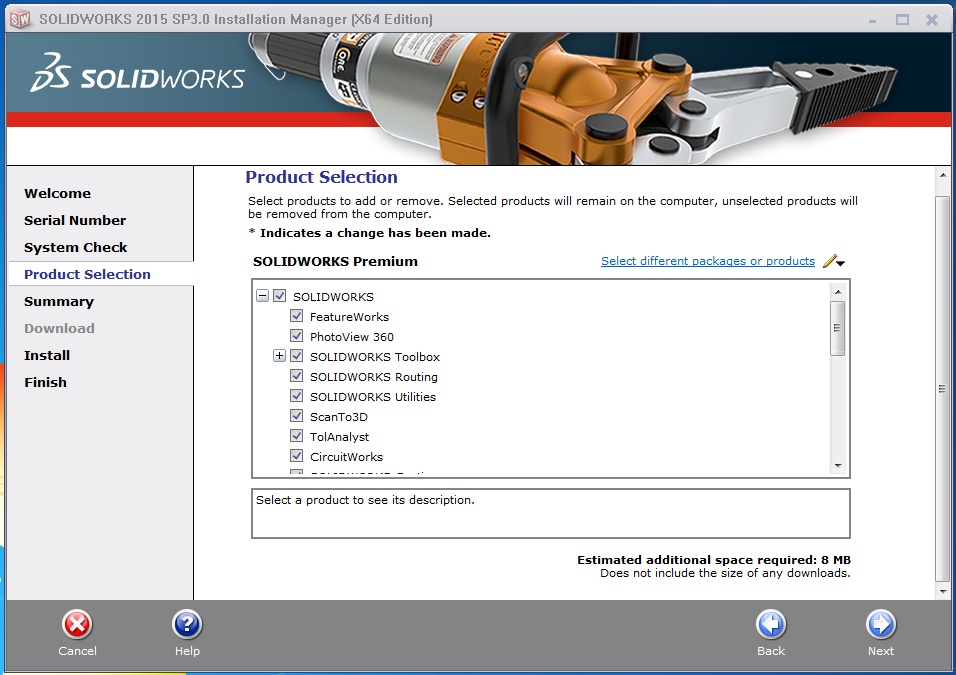956x675 pixels.
Task: Uncheck the SOLIDWORKS root checkbox
Action: pyautogui.click(x=279, y=296)
